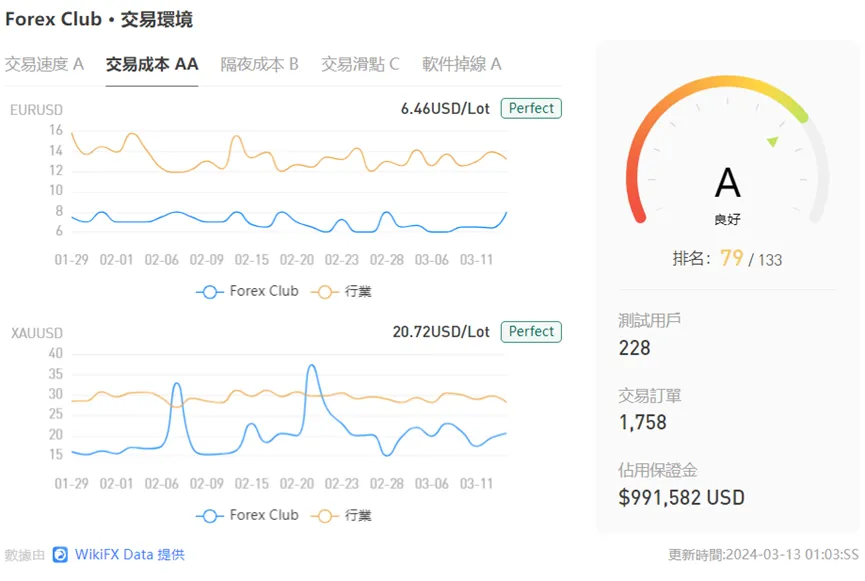Click the XAUUSD blue peak near 02-20

point(312,366)
